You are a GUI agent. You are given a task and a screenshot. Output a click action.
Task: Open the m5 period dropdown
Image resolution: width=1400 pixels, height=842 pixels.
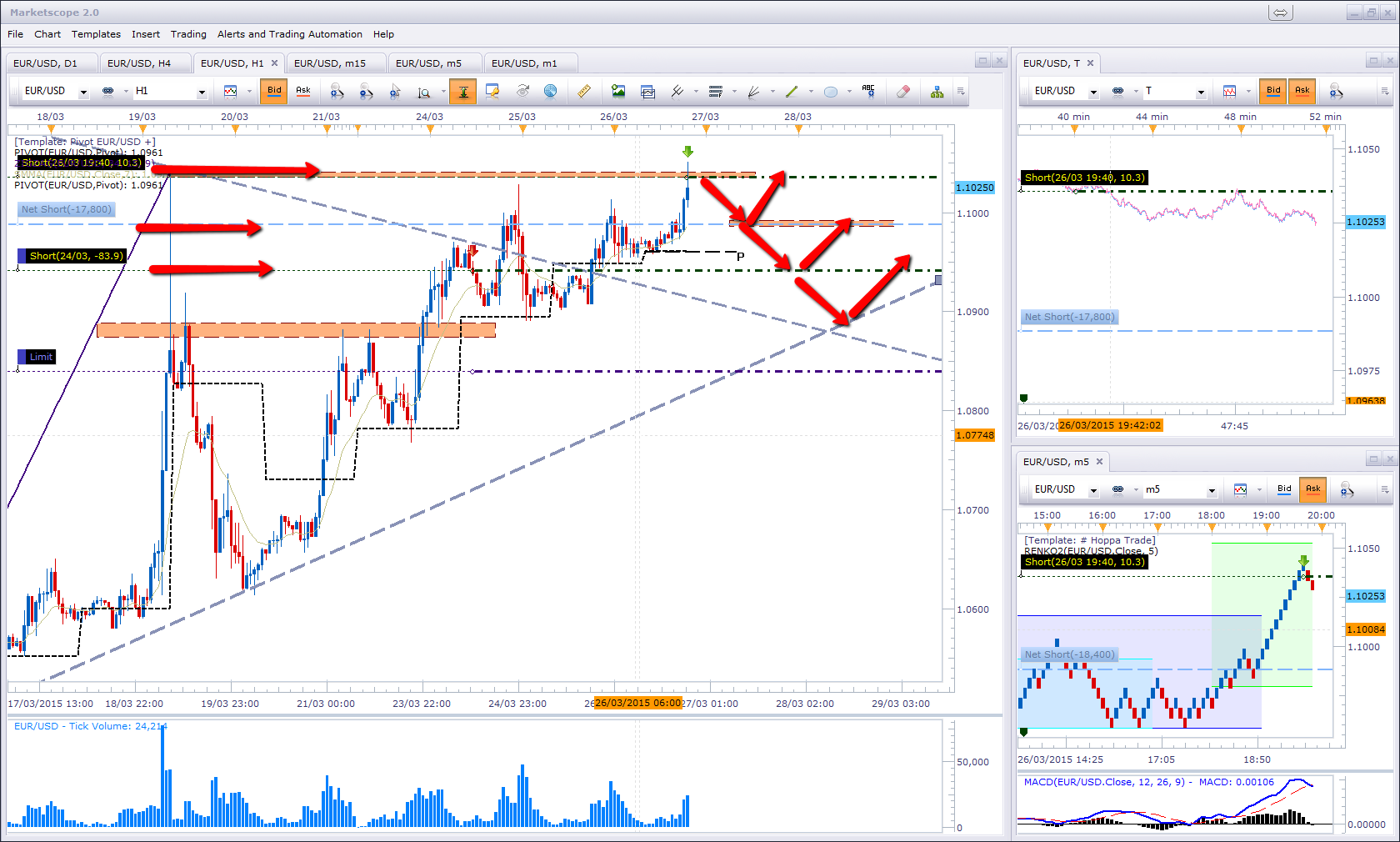coord(1212,490)
